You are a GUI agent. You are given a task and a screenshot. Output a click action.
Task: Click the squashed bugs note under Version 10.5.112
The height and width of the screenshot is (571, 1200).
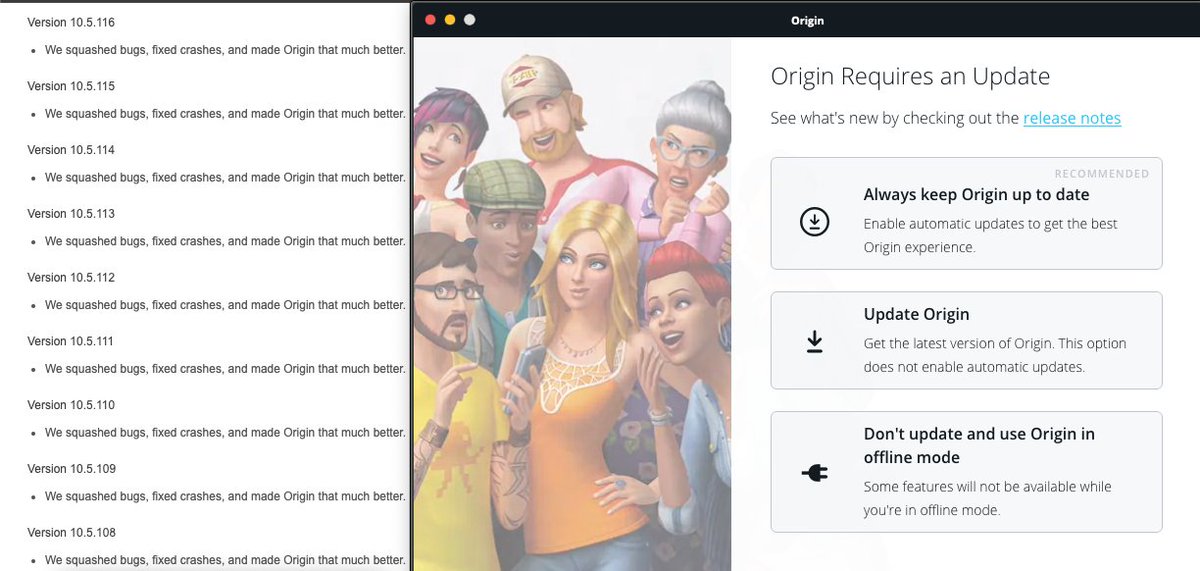tap(225, 305)
